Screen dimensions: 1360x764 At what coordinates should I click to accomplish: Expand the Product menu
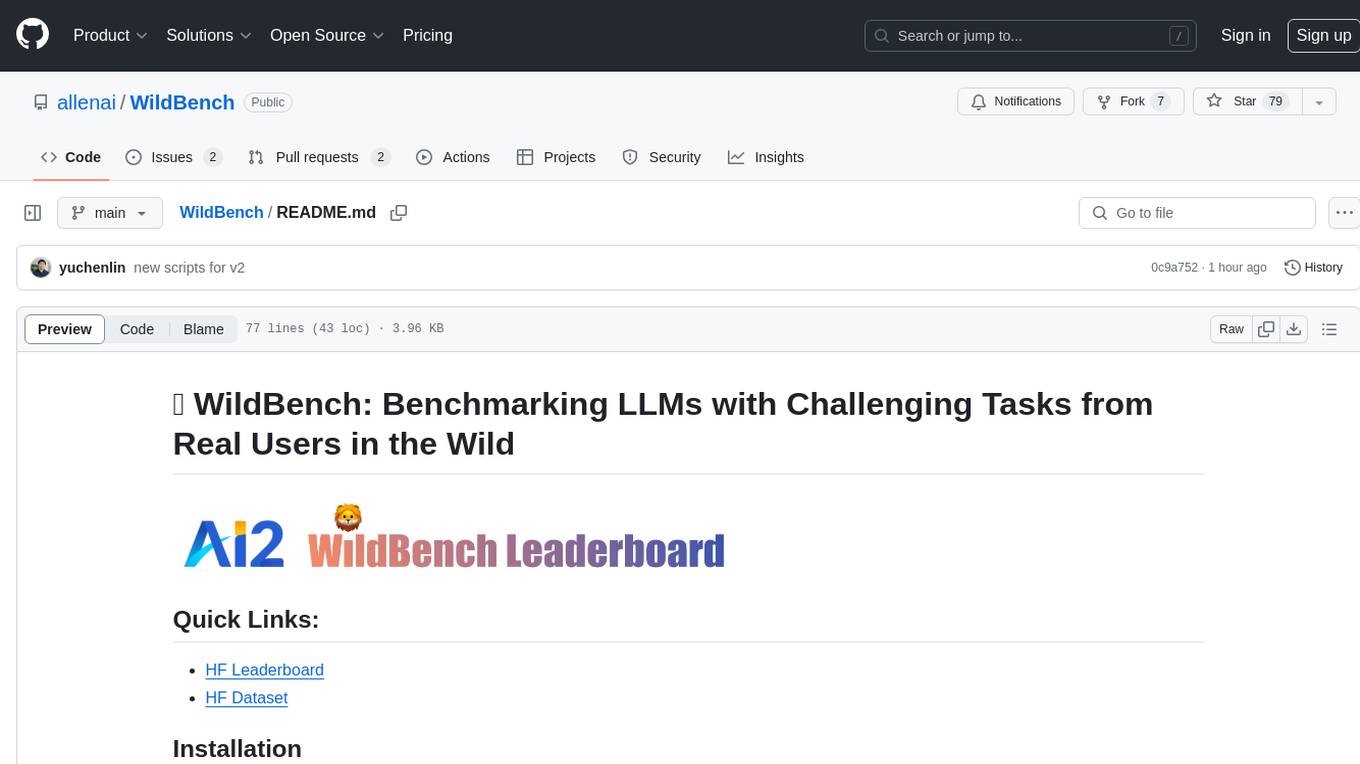click(x=110, y=35)
